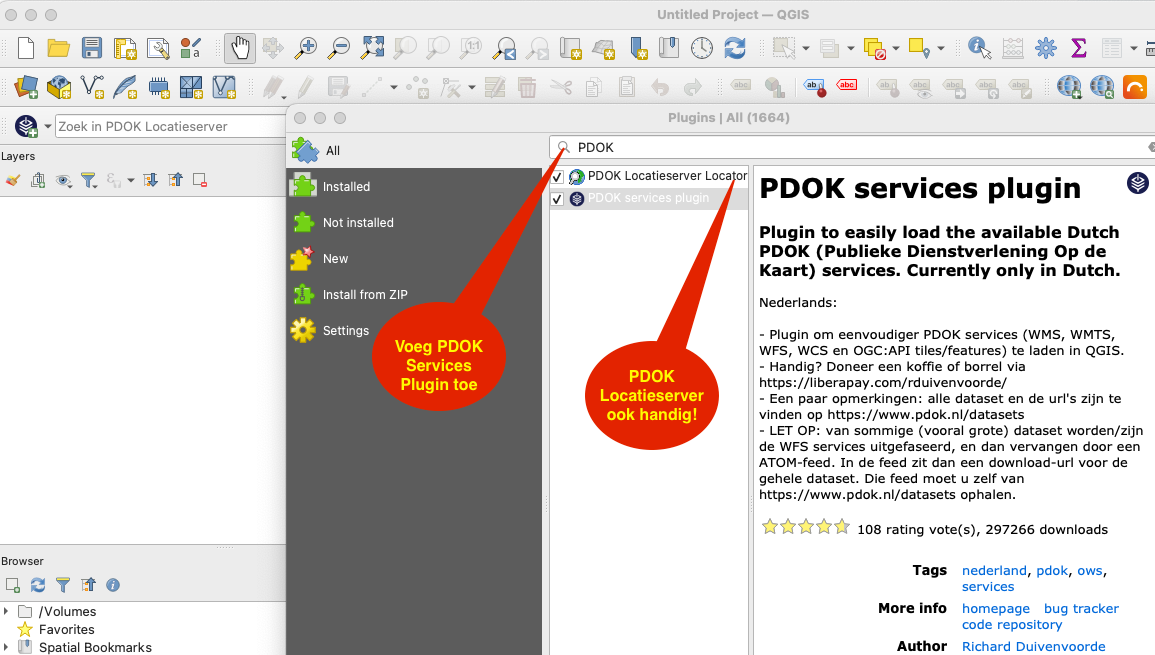Click the Zoom Full extent icon
The height and width of the screenshot is (655, 1155).
point(372,49)
